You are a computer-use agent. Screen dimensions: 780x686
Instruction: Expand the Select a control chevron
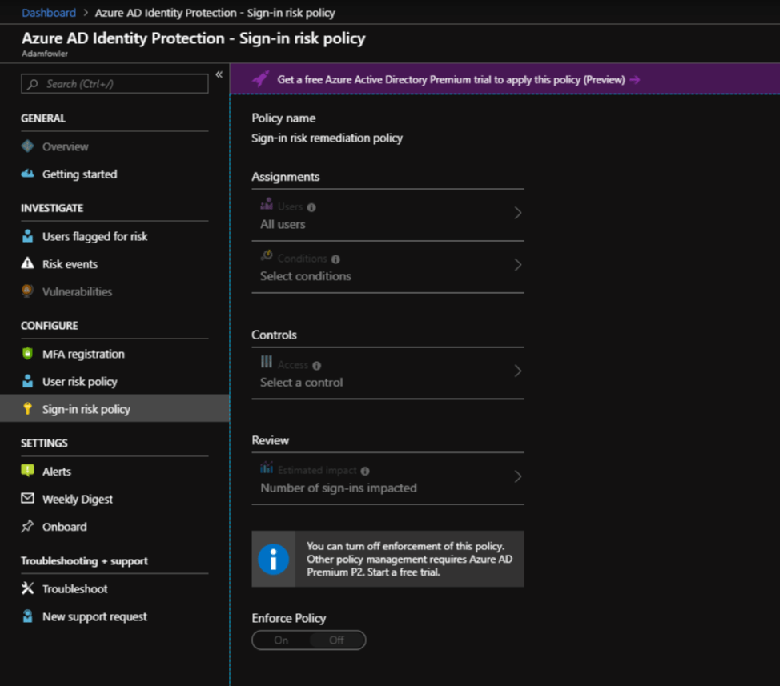[x=518, y=371]
